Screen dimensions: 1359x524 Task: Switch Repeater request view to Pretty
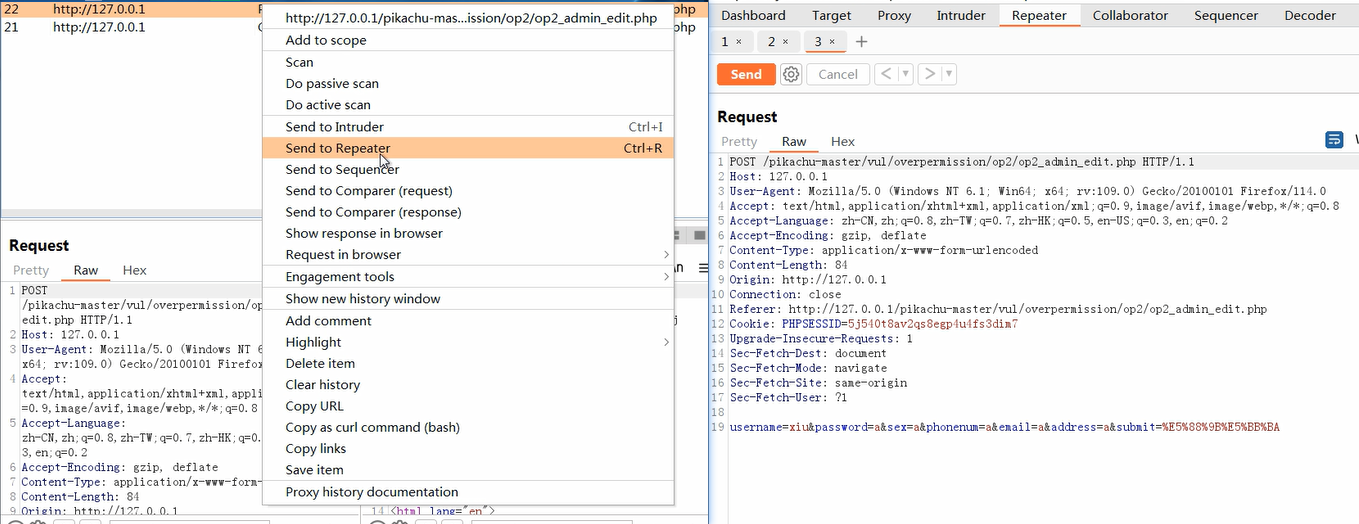point(739,141)
